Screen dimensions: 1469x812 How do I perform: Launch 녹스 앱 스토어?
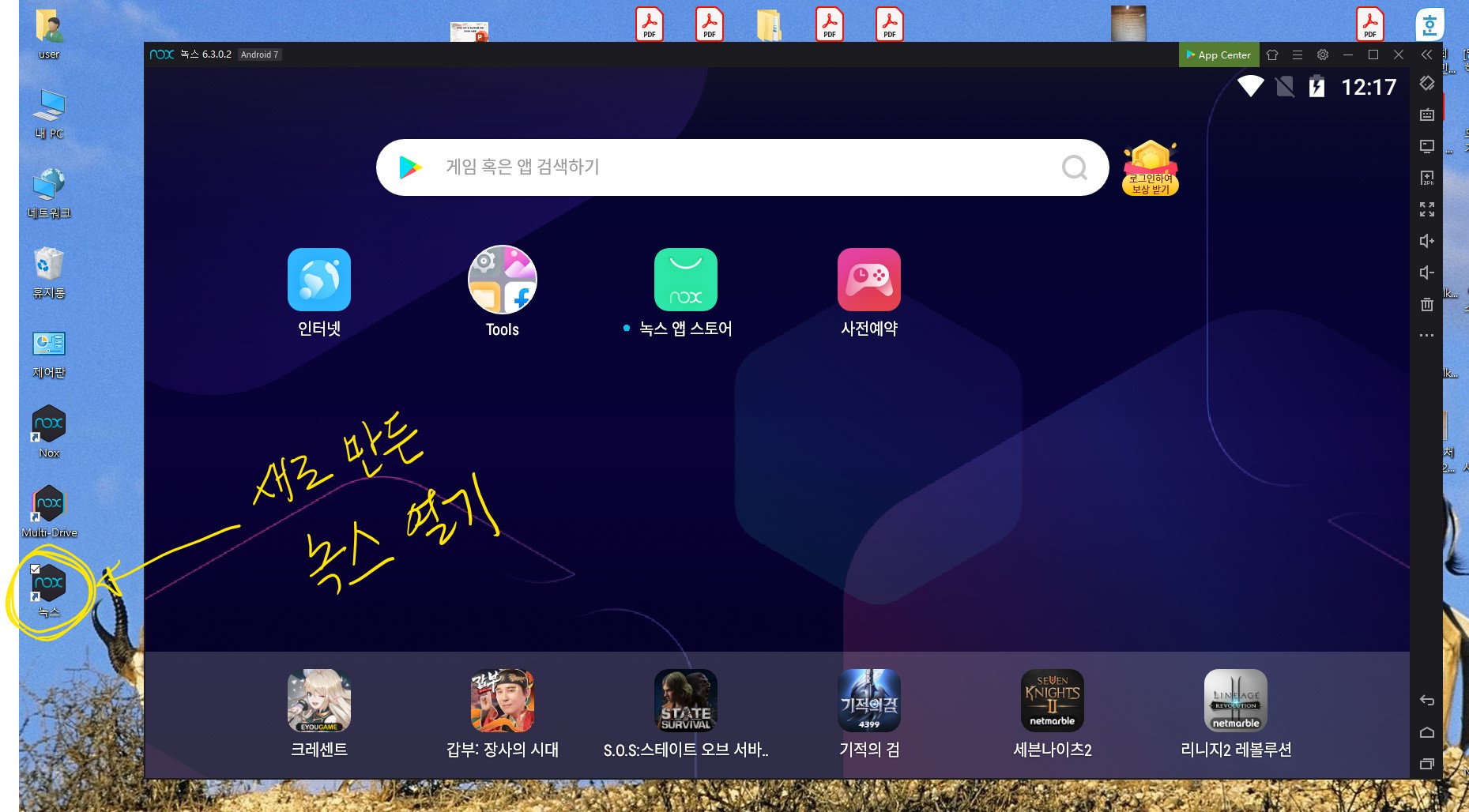[x=686, y=280]
